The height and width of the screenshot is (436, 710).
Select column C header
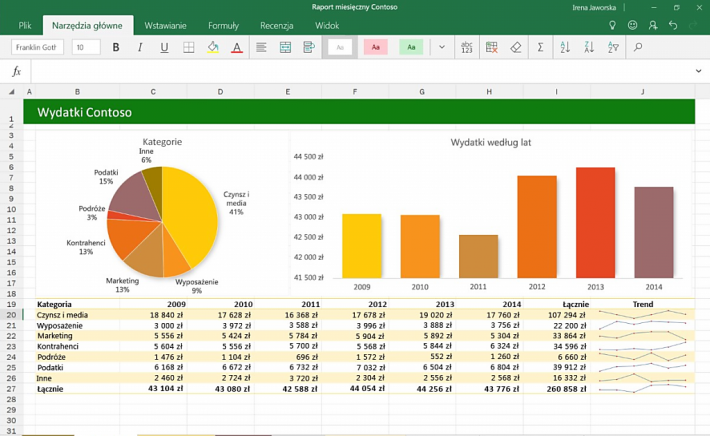pos(153,92)
